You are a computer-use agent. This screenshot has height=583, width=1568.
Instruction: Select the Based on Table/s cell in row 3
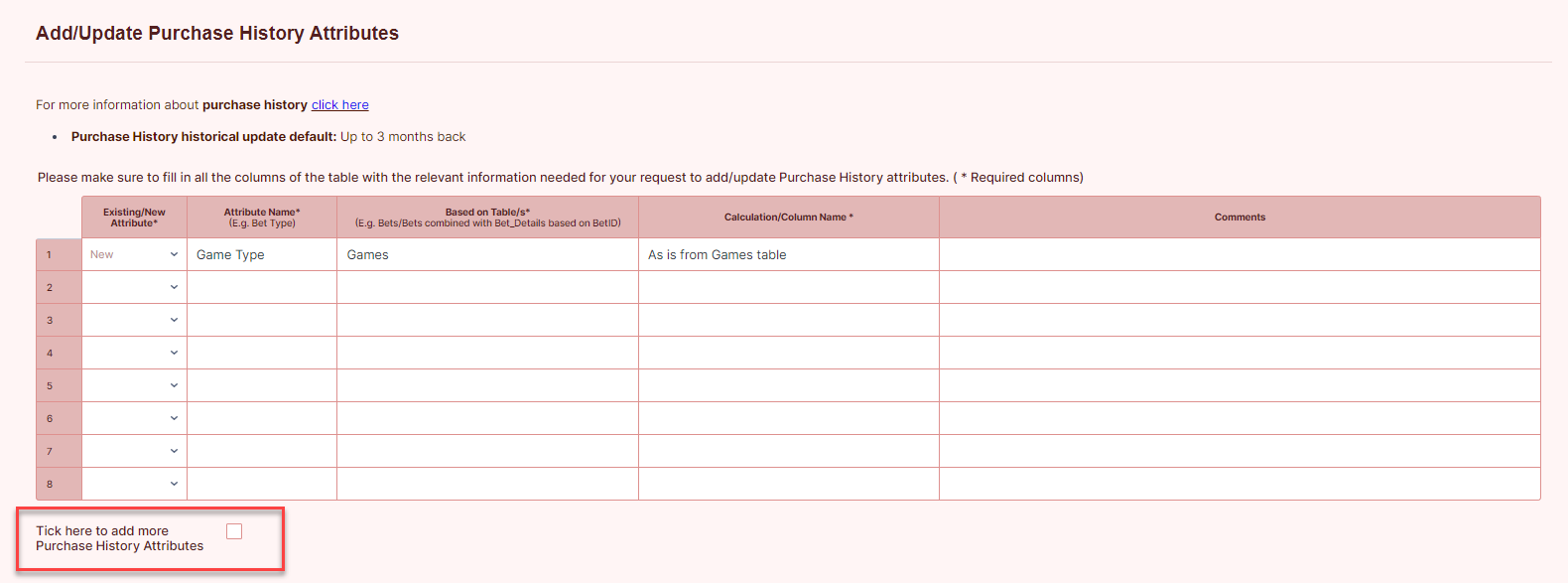pyautogui.click(x=487, y=320)
